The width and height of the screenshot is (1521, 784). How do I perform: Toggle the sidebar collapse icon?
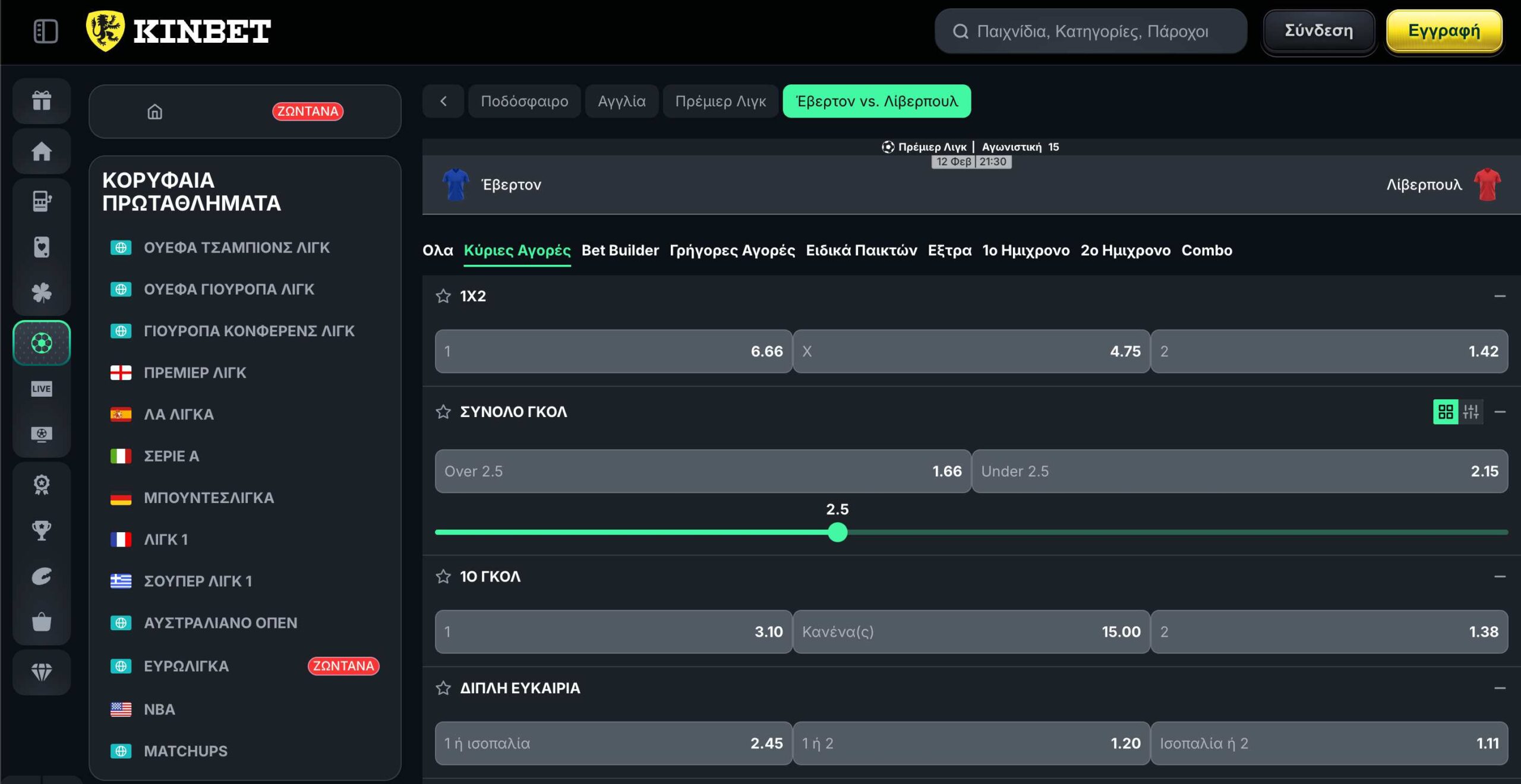(46, 31)
